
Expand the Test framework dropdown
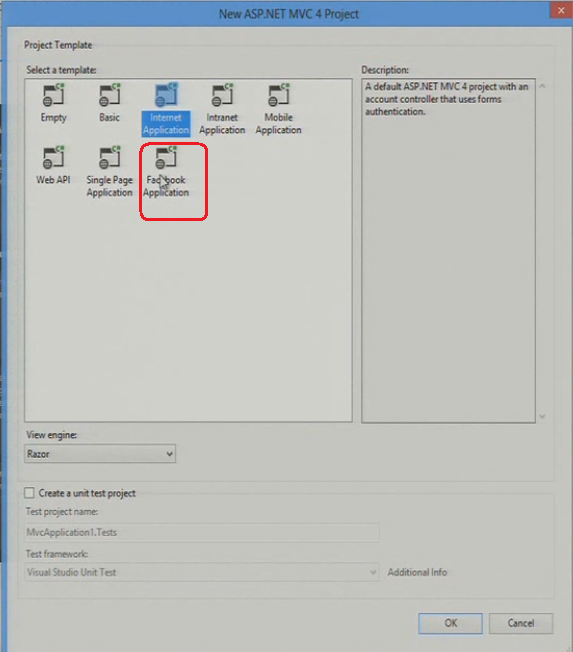pyautogui.click(x=202, y=572)
